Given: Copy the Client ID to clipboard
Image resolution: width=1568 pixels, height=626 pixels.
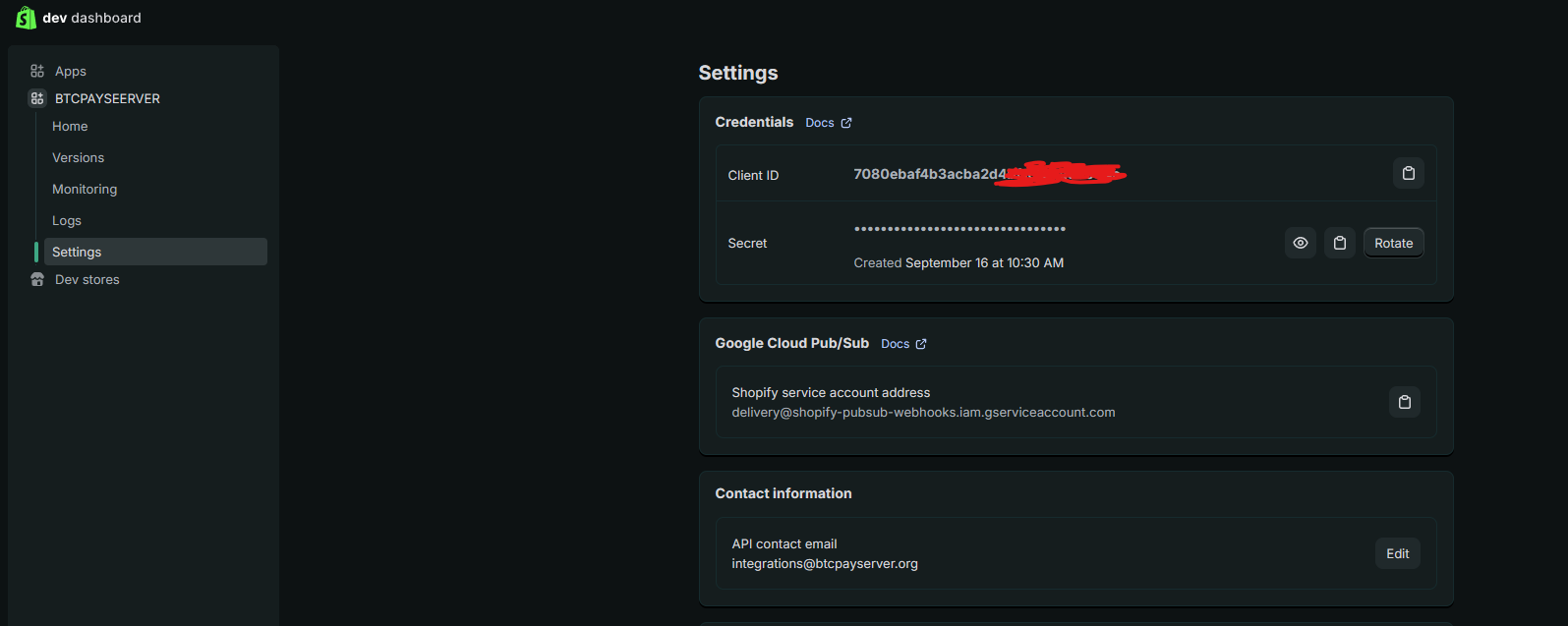Looking at the screenshot, I should [x=1408, y=173].
